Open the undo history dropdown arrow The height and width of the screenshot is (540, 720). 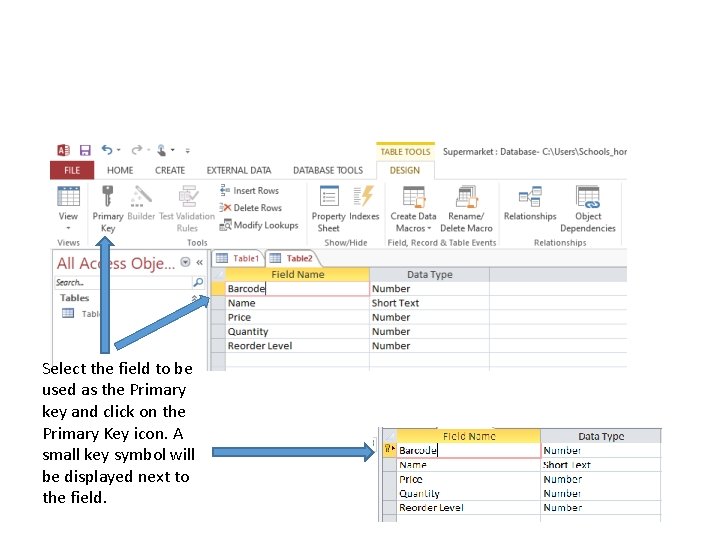tap(118, 150)
